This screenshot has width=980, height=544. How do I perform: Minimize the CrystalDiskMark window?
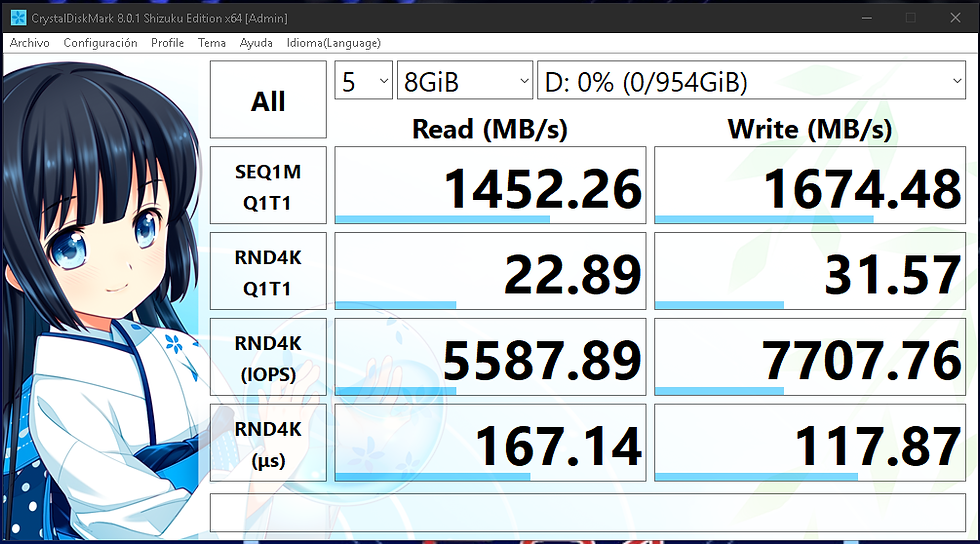pos(866,18)
